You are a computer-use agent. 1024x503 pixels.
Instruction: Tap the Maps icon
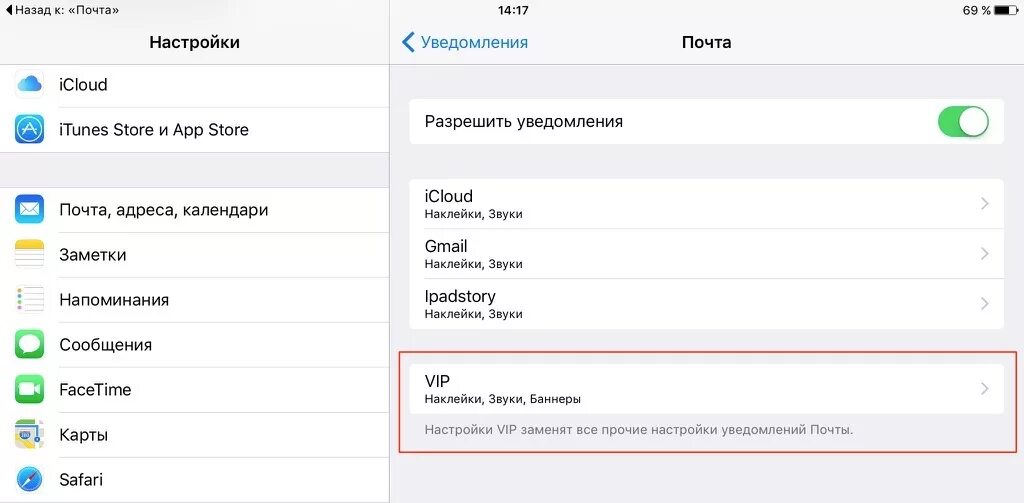point(29,434)
